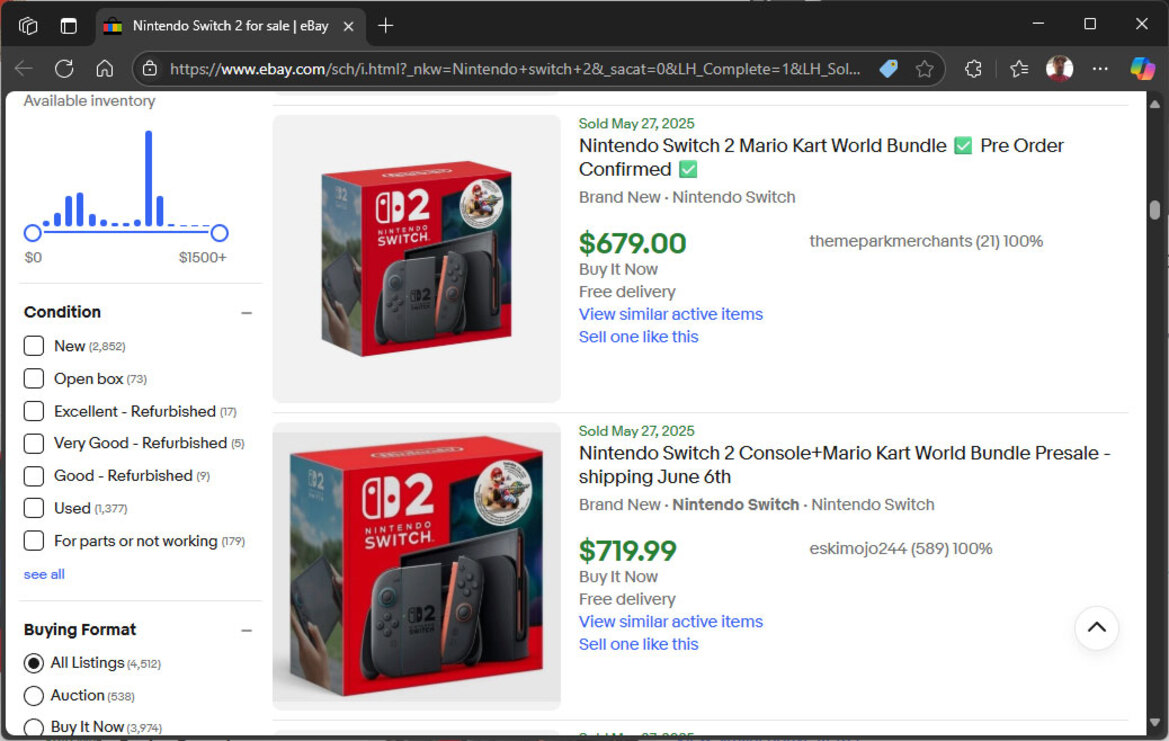This screenshot has height=741, width=1169.
Task: Switch to Nintendo Switch 2 eBay tab
Action: [230, 26]
